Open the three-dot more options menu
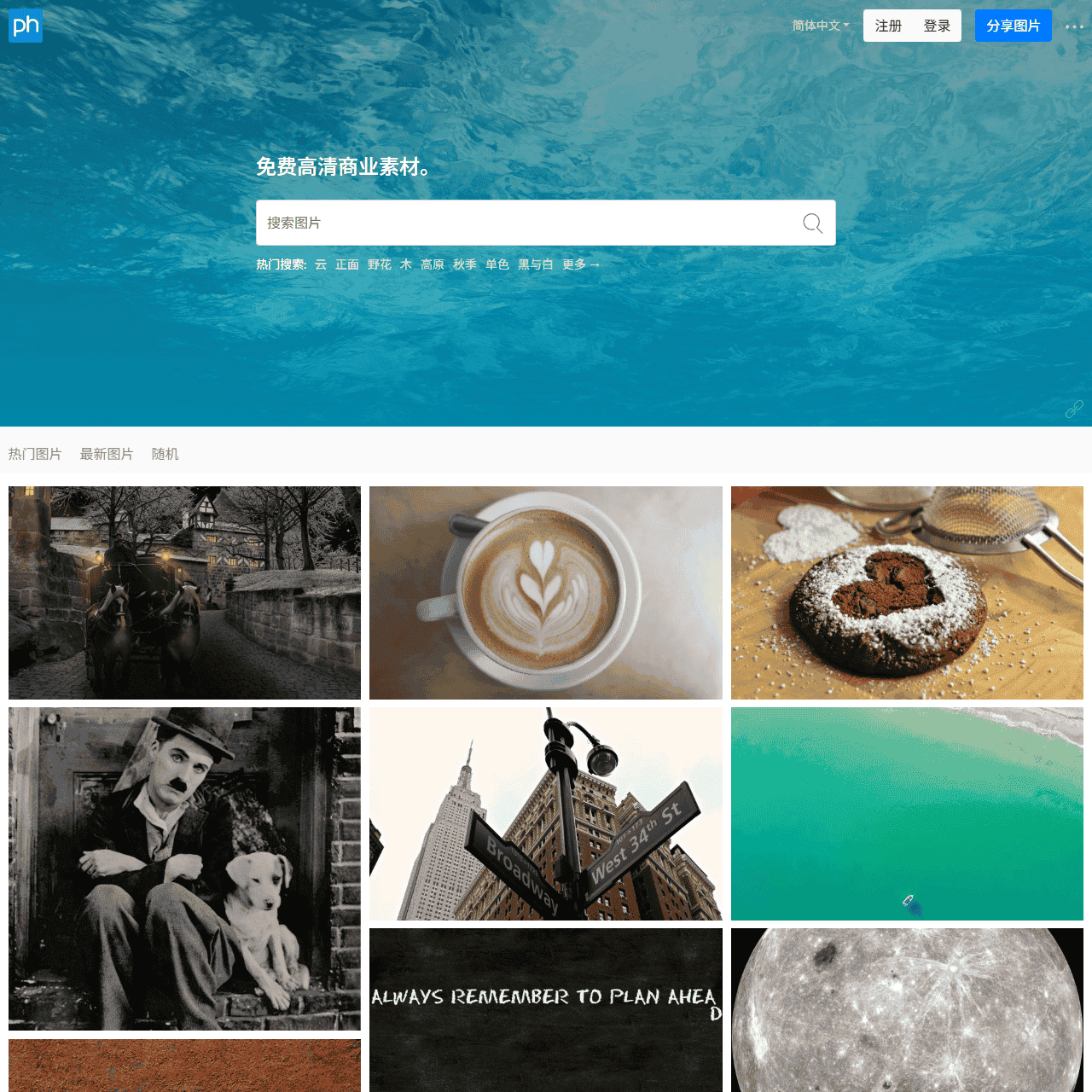The image size is (1092, 1092). (1074, 26)
